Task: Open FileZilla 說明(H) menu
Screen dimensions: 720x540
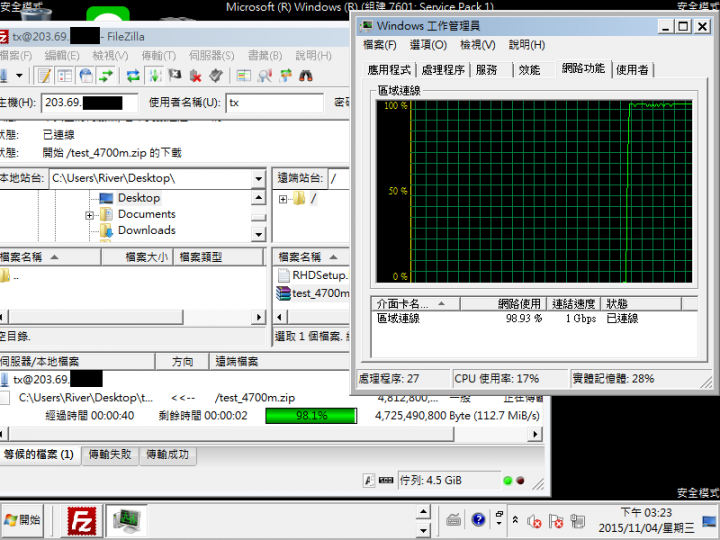Action: pos(314,56)
